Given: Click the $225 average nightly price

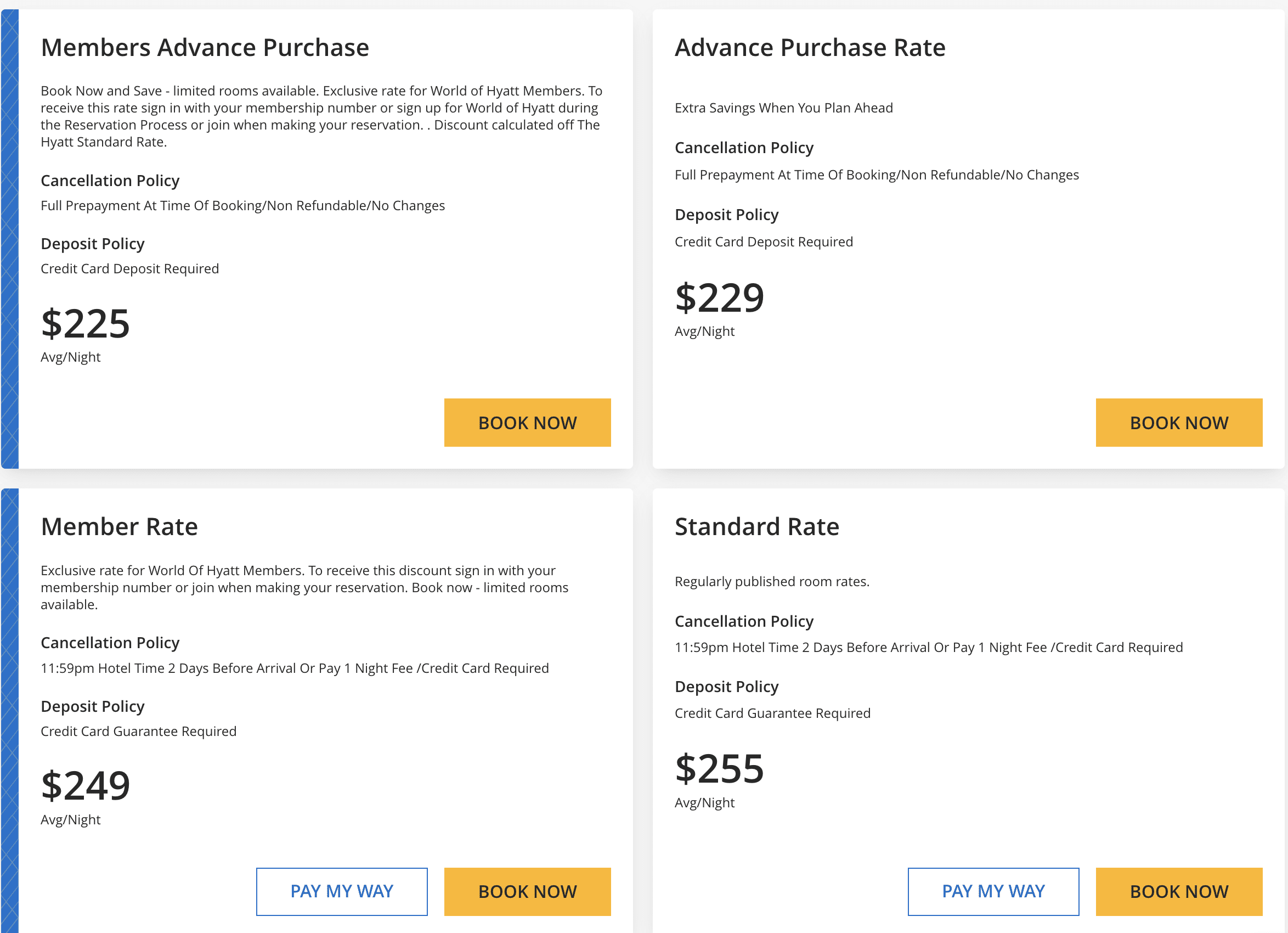Looking at the screenshot, I should coord(86,324).
